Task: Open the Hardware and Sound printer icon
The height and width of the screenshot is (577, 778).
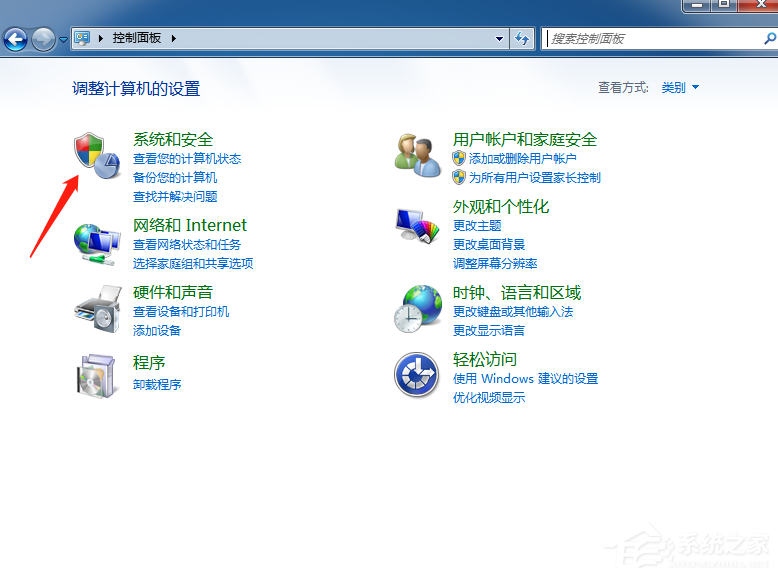Action: tap(97, 309)
